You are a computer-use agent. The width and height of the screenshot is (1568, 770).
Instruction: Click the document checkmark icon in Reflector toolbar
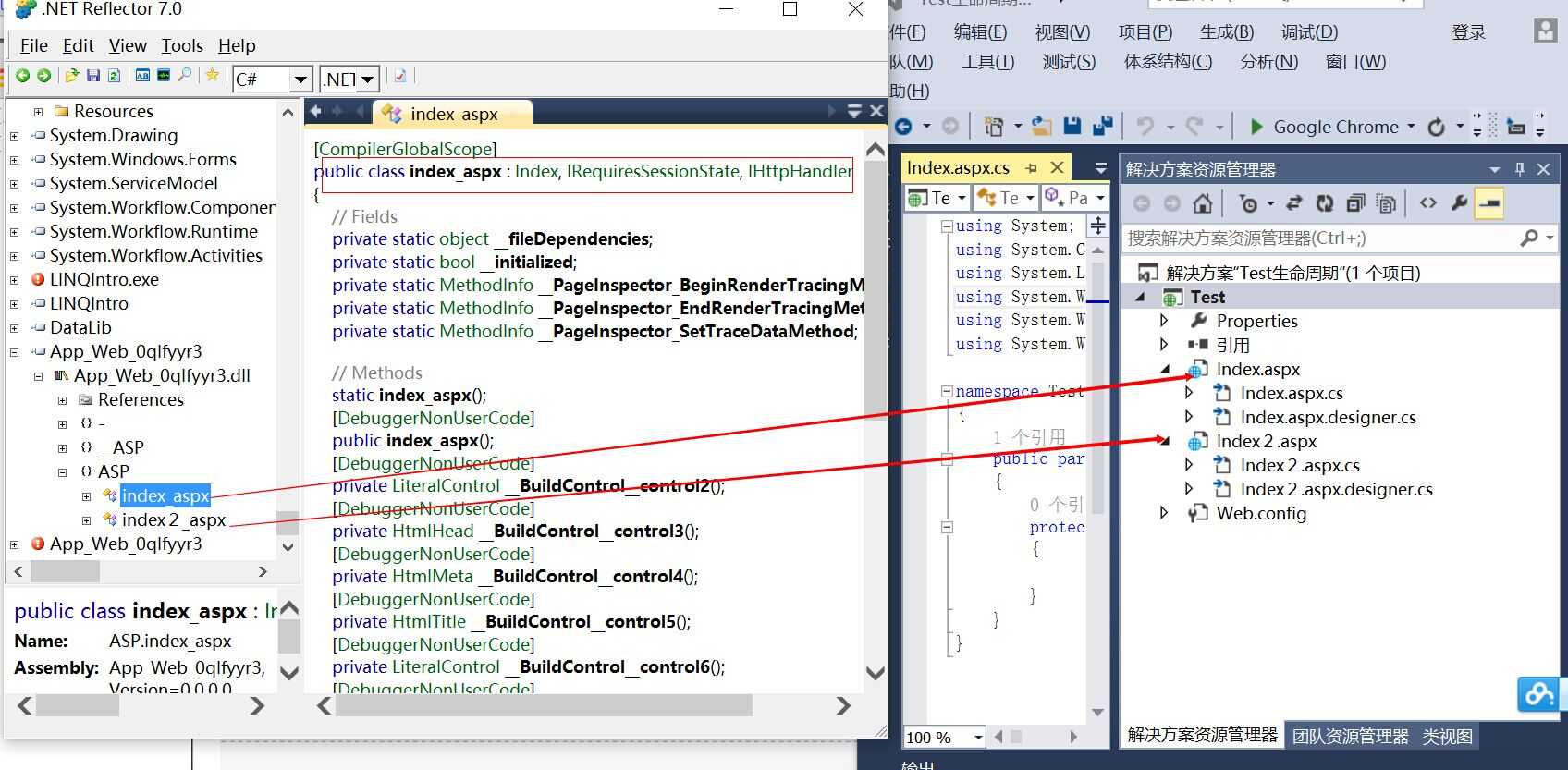tap(400, 76)
